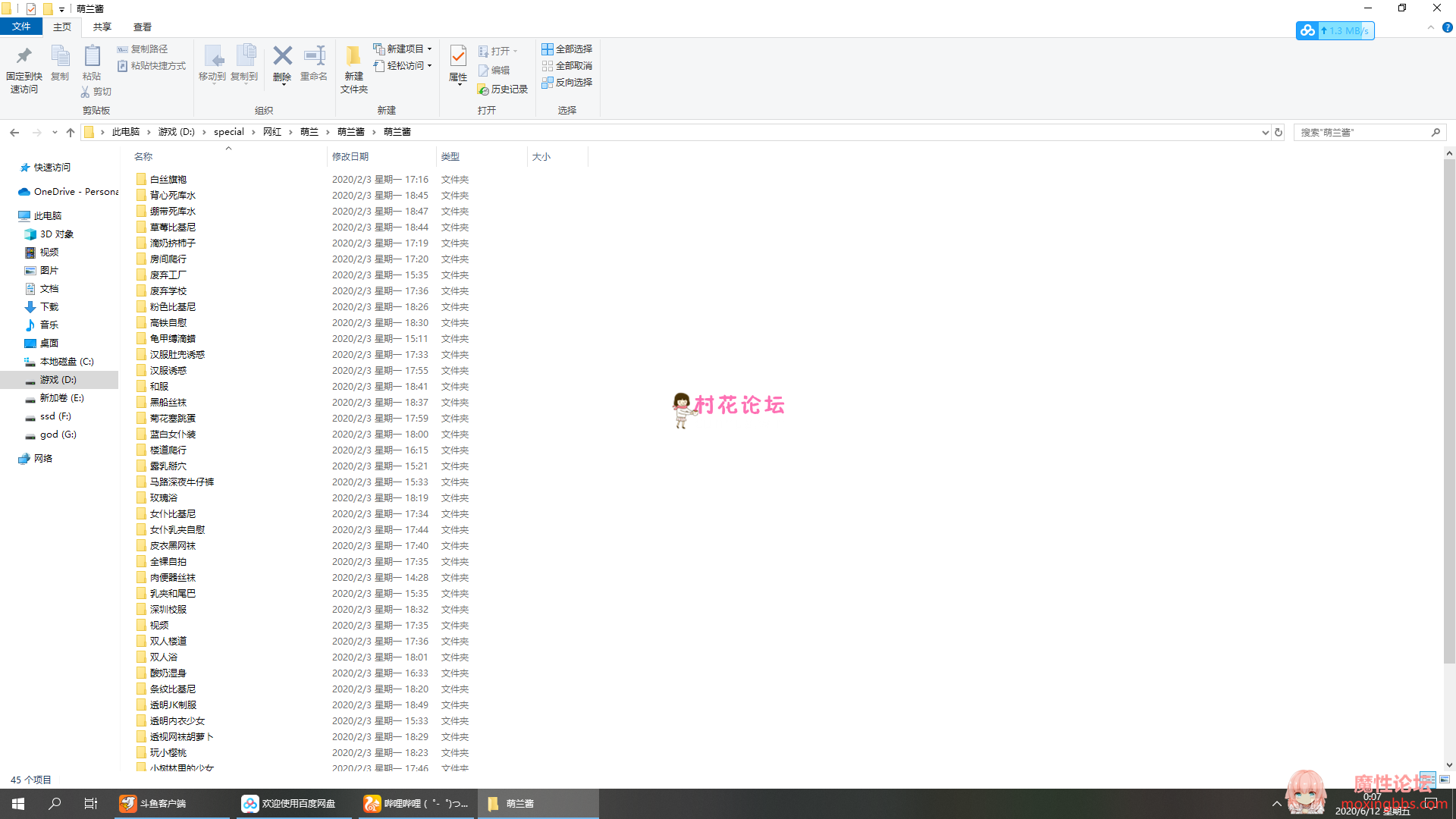
Task: Click Select None (全部取消)
Action: click(x=566, y=66)
